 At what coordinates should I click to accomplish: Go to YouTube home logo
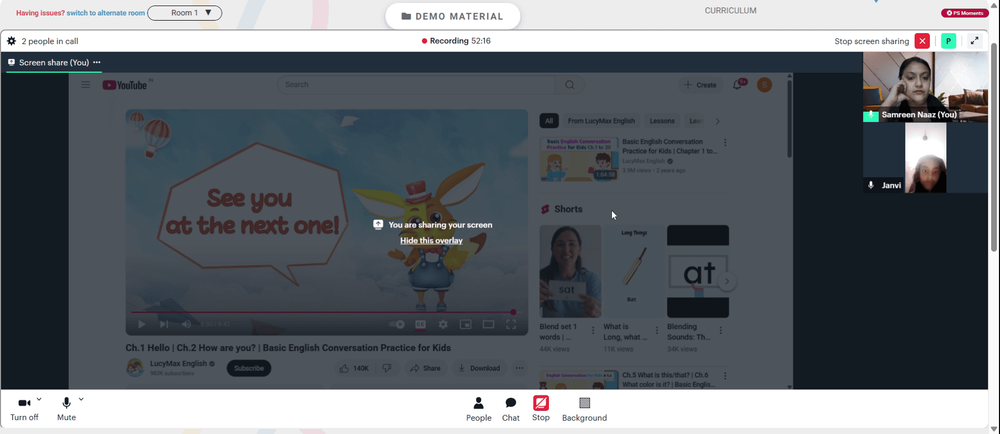[x=125, y=85]
